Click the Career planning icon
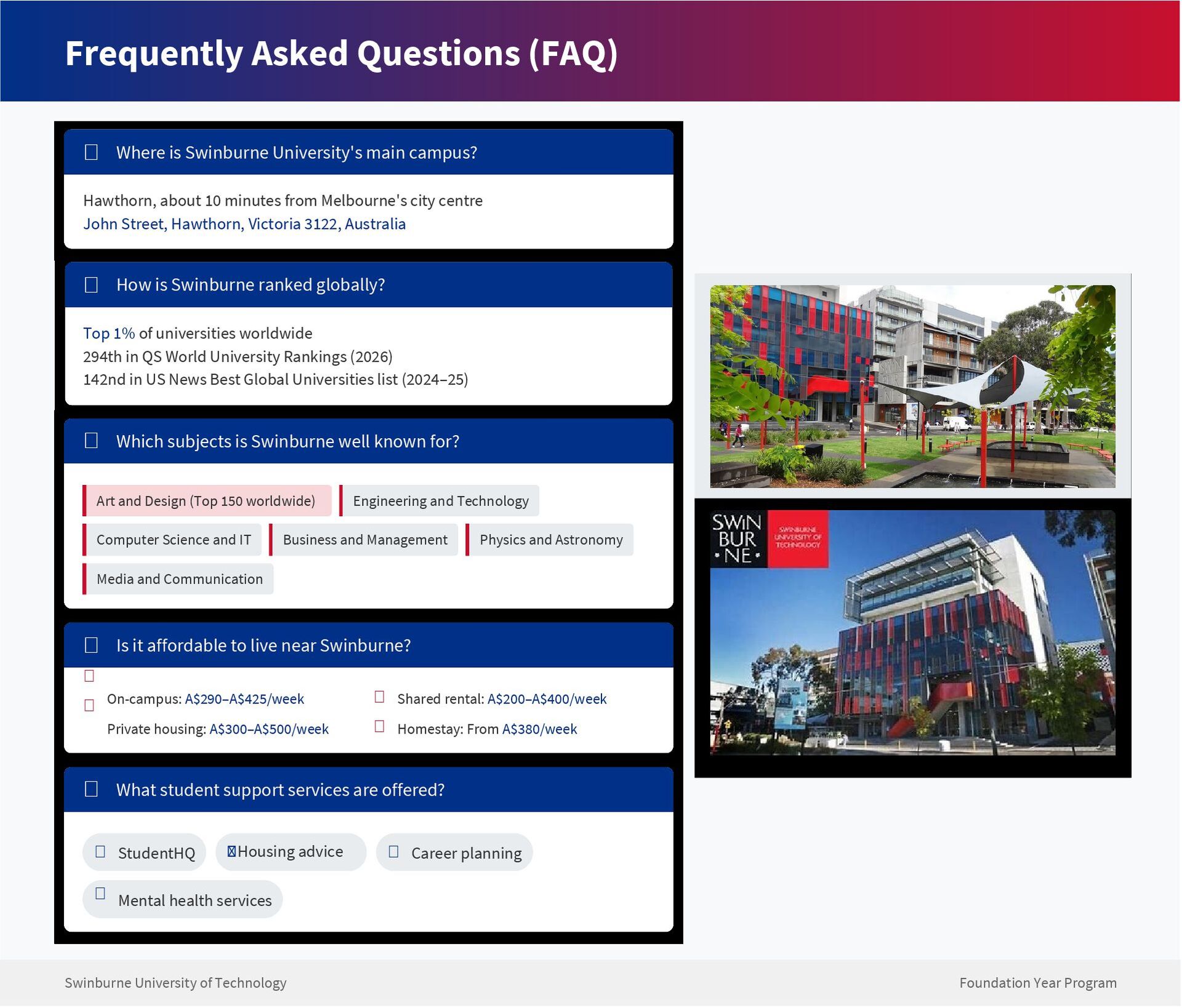Image resolution: width=1182 pixels, height=1008 pixels. coord(394,852)
